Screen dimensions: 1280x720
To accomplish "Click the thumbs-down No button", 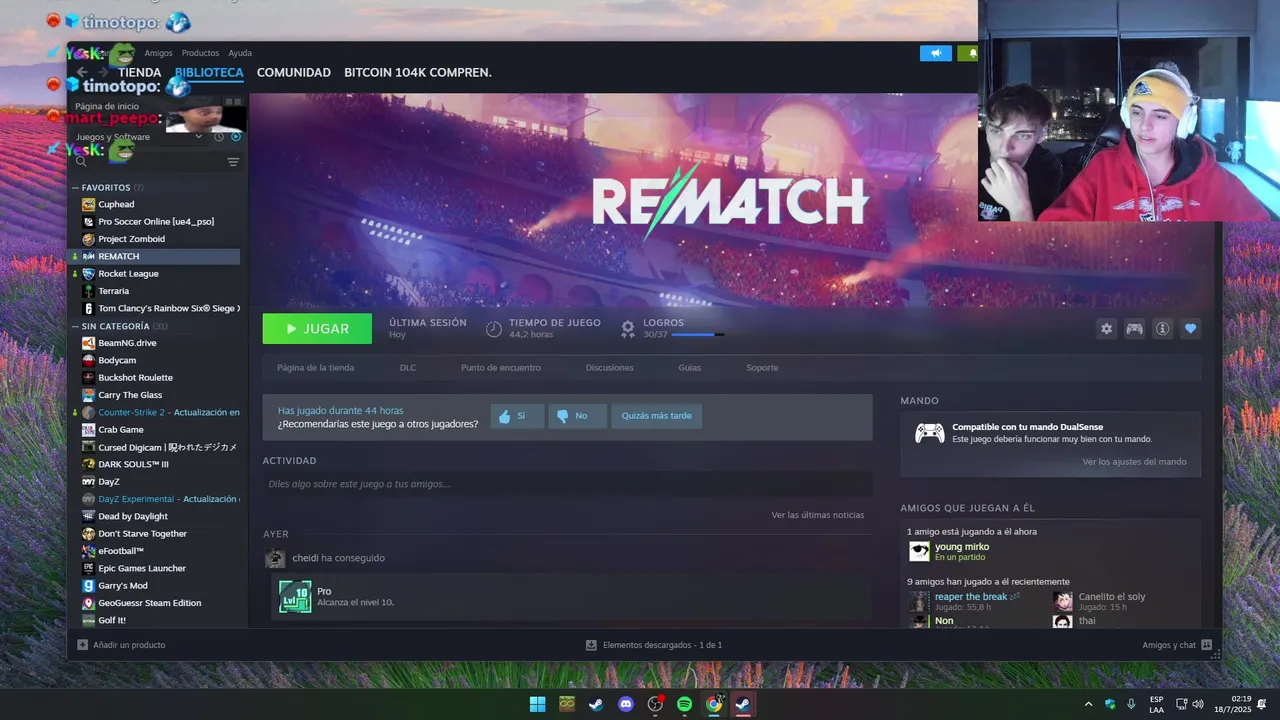I will pos(577,416).
